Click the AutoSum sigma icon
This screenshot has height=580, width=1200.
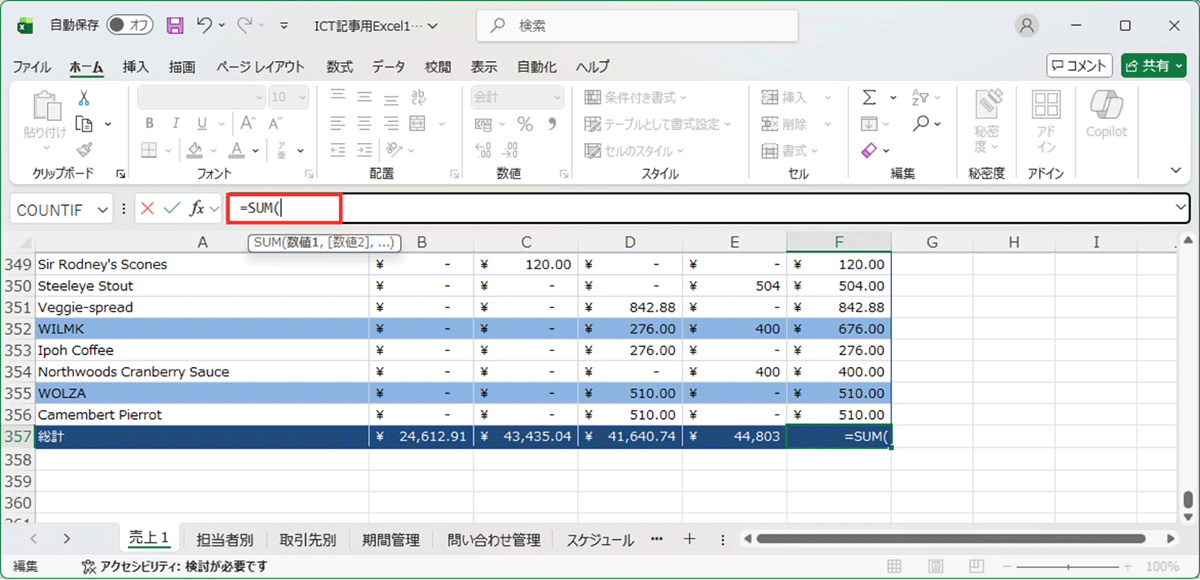[868, 98]
